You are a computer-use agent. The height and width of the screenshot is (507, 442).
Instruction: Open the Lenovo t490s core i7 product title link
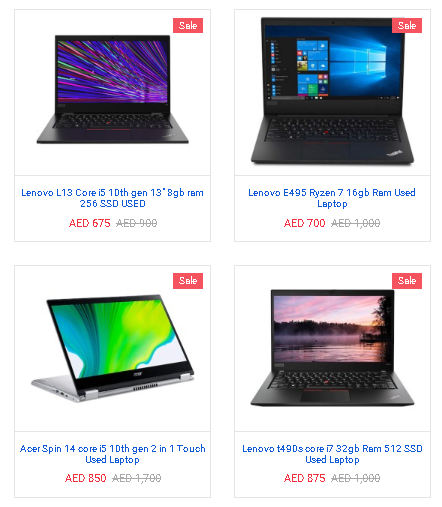click(332, 454)
